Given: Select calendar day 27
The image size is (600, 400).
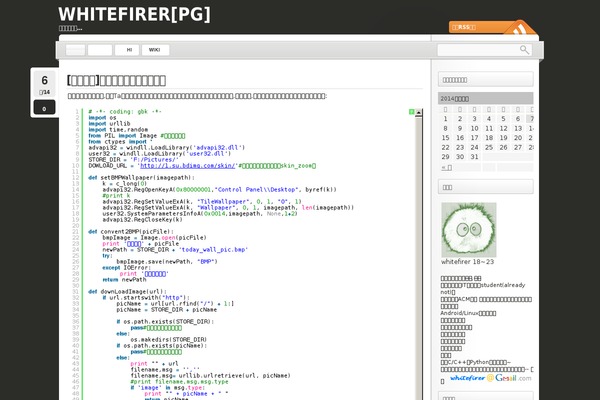Looking at the screenshot, I should point(518,147).
